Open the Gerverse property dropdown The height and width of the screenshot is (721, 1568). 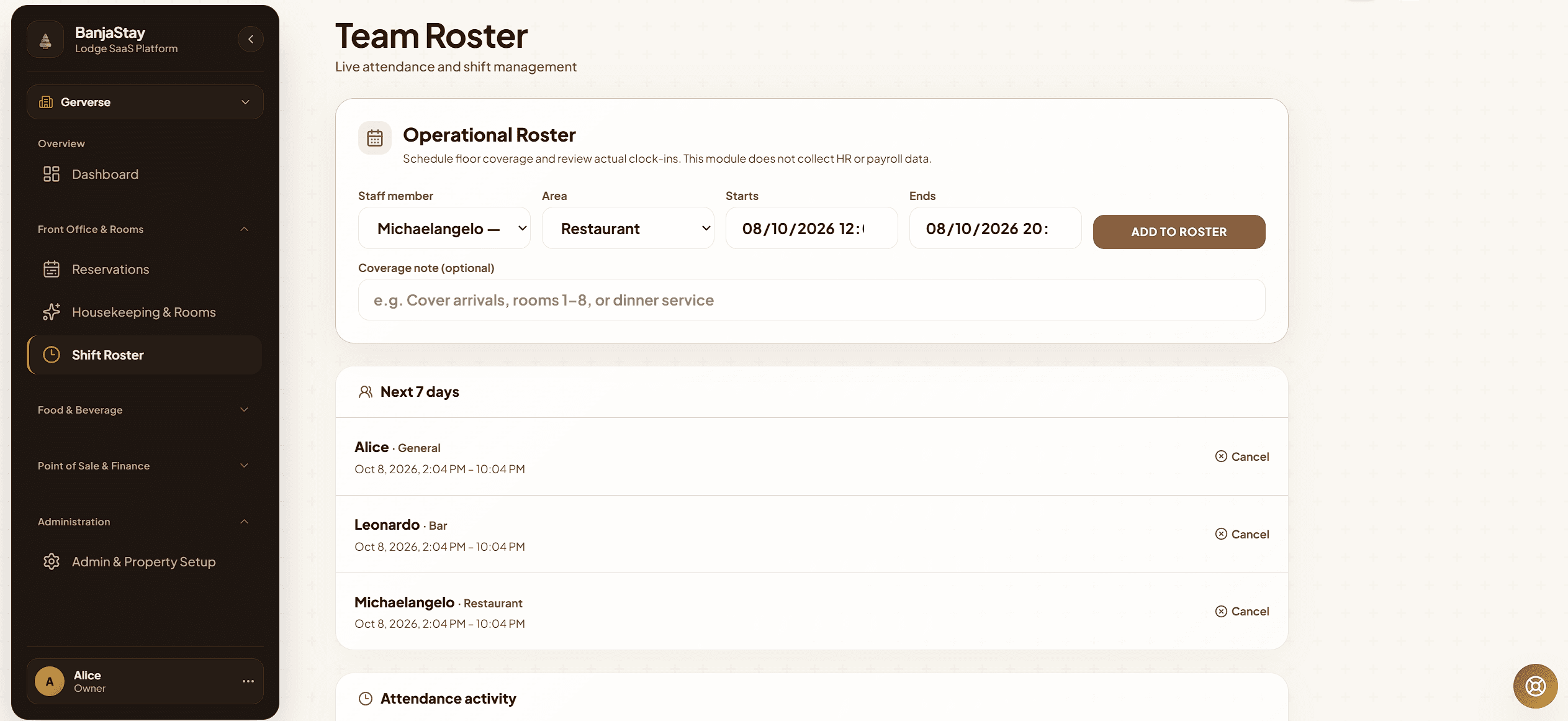tap(145, 102)
